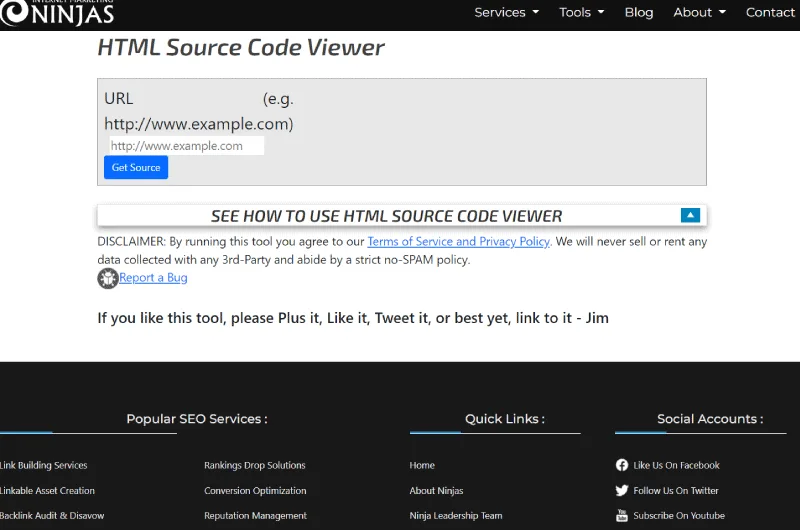This screenshot has width=800, height=530.
Task: Open the Services dropdown menu
Action: (x=506, y=12)
